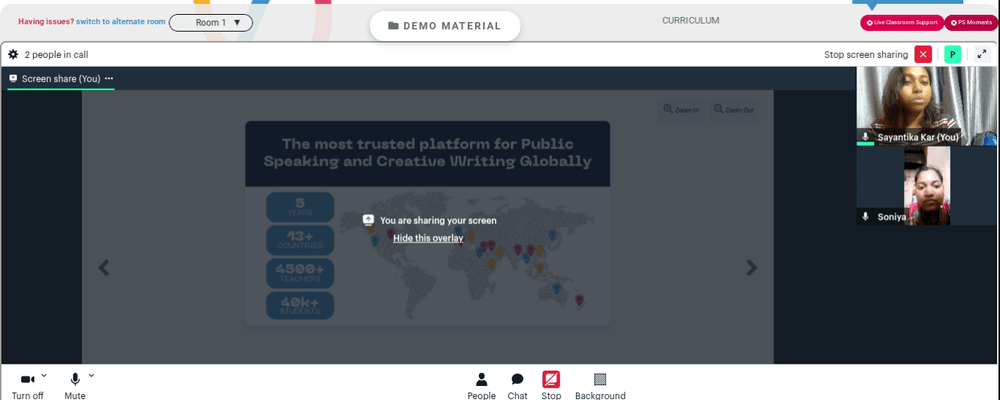This screenshot has width=1000, height=400.
Task: Click the 'Having issues?' text
Action: 46,22
